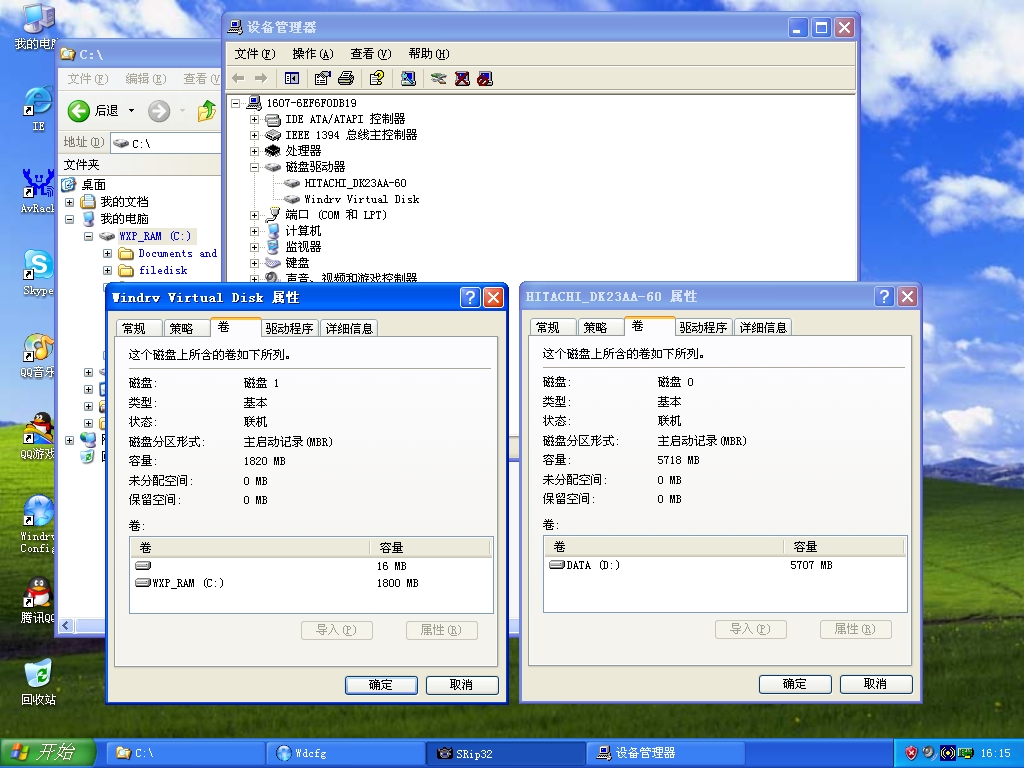Click the Scan for hardware changes icon
This screenshot has width=1024, height=768.
tap(408, 78)
